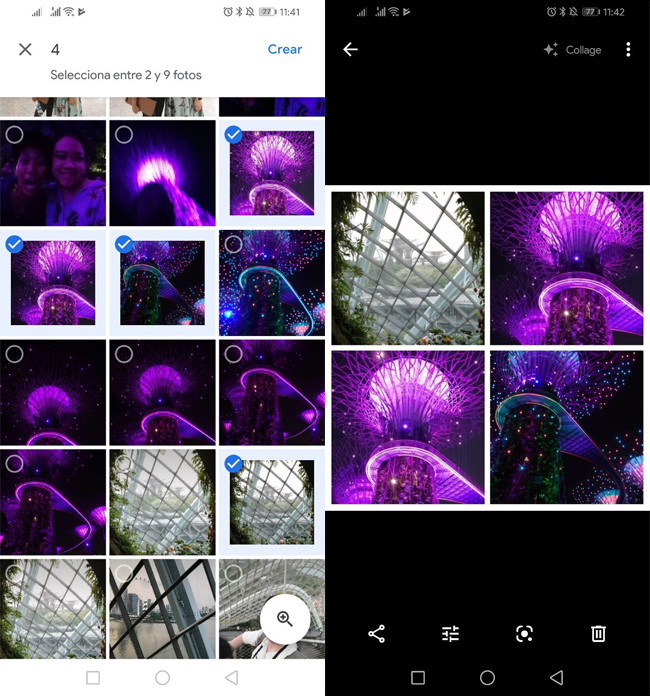Image resolution: width=650 pixels, height=696 pixels.
Task: Tap the right phone's recent apps square
Action: click(x=418, y=678)
